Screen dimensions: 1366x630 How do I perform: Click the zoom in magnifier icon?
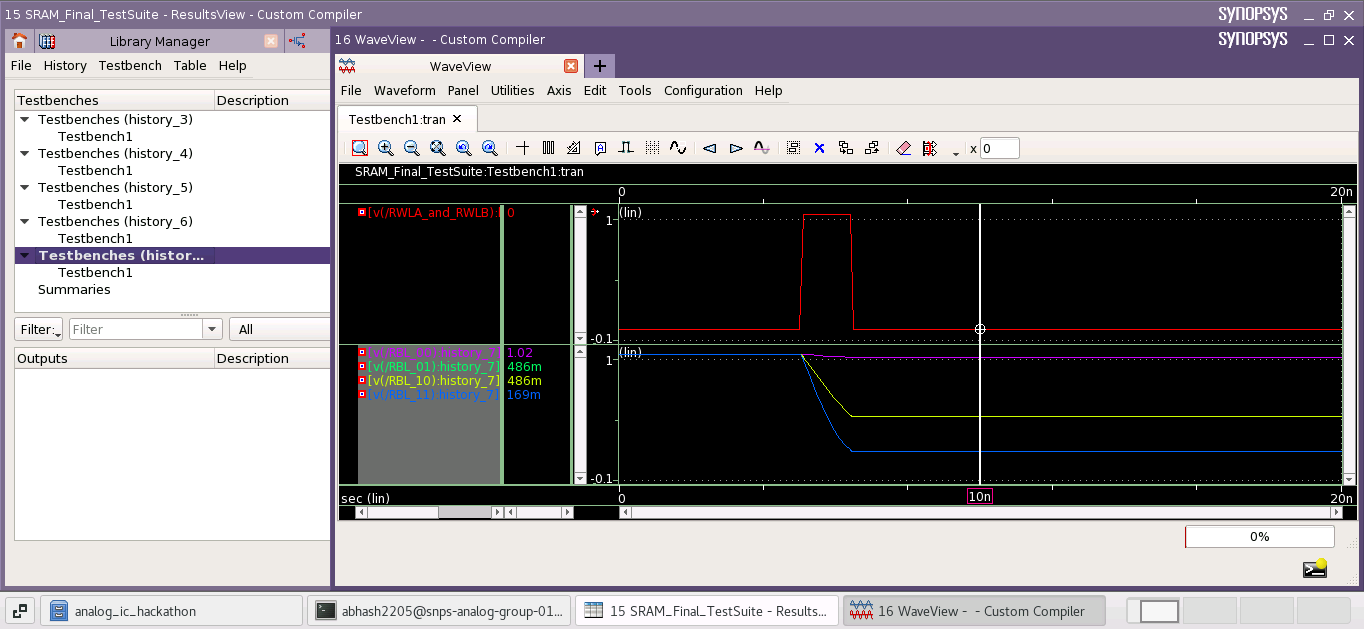tap(385, 148)
